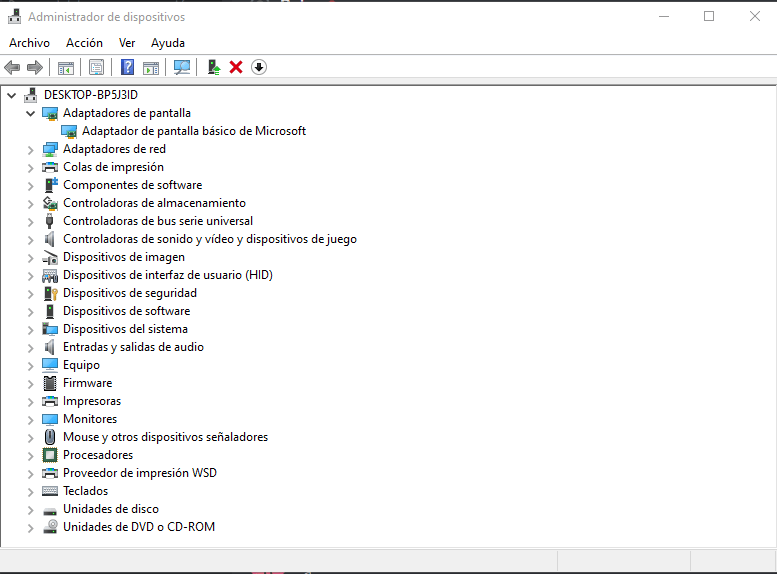Expand Dispositivos de interfaz de usuario (HID)
This screenshot has width=777, height=574.
pyautogui.click(x=30, y=276)
